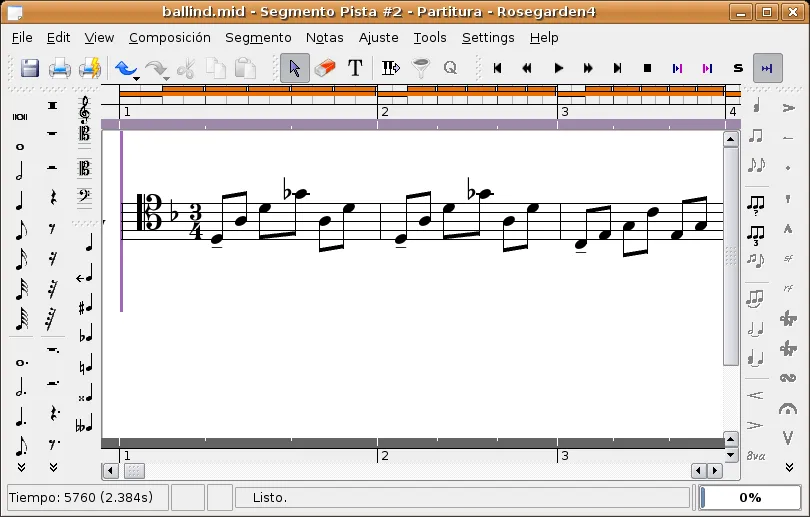The height and width of the screenshot is (517, 810).
Task: Toggle scroll to follow playback button
Action: point(768,68)
